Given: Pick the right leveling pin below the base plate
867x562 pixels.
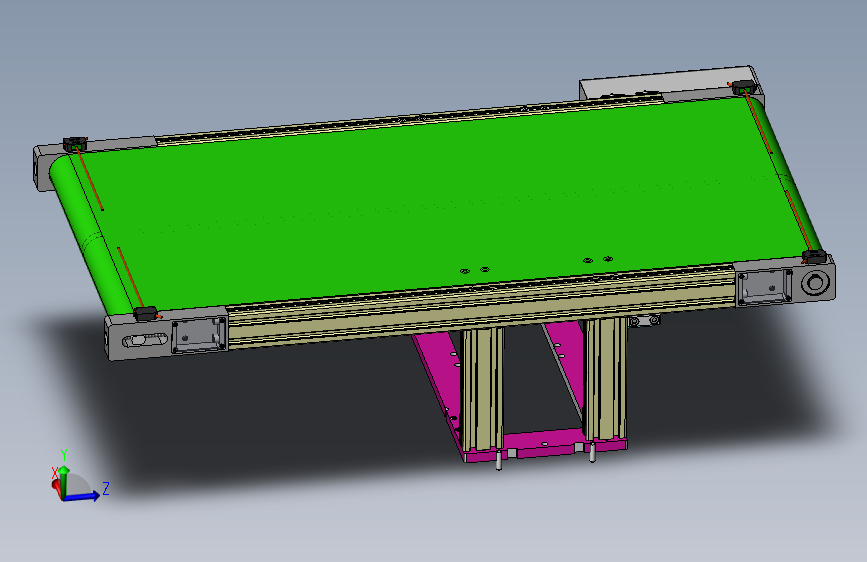Looking at the screenshot, I should pos(592,452).
